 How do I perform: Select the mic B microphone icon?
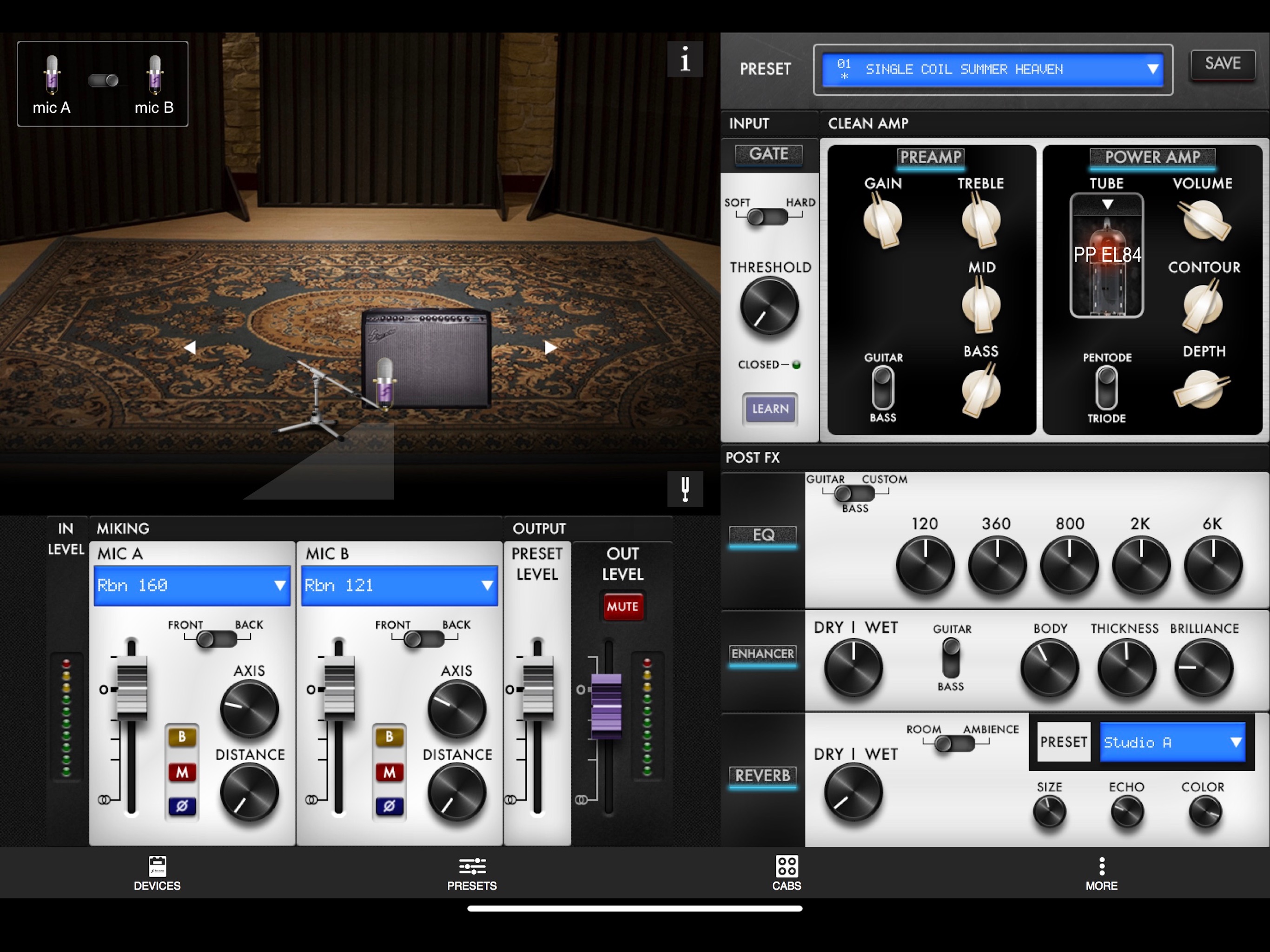(x=154, y=75)
